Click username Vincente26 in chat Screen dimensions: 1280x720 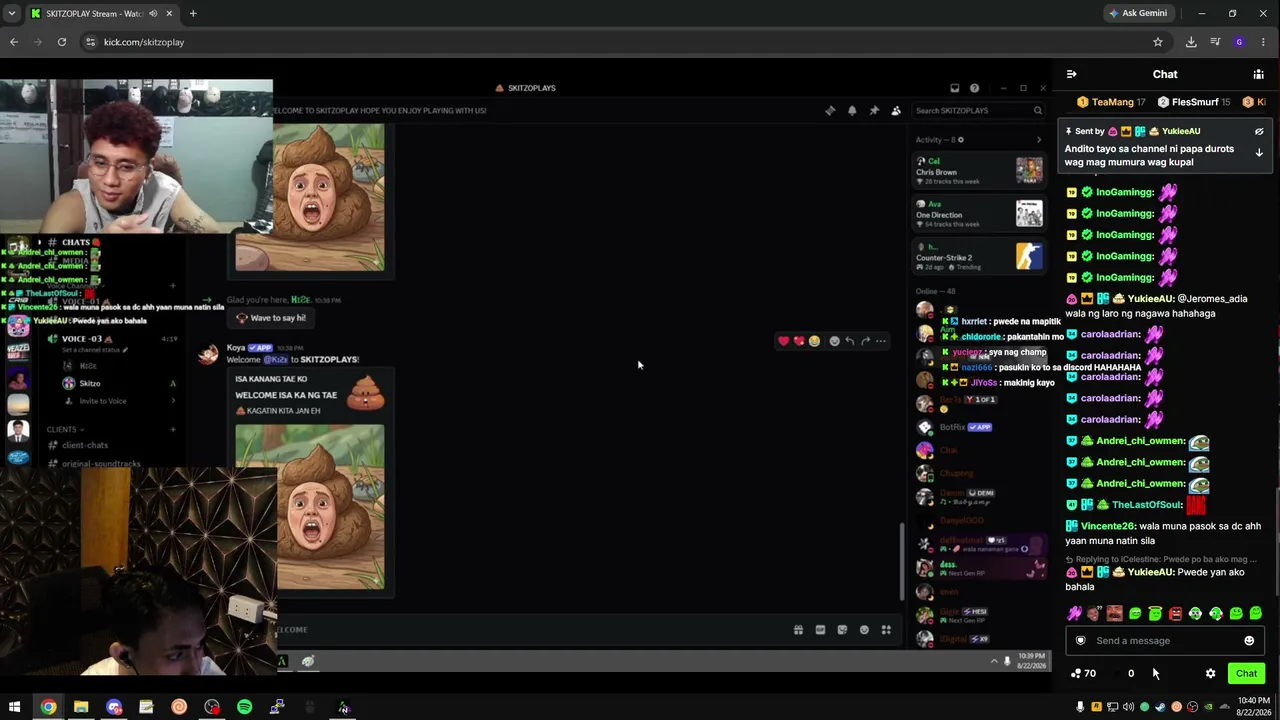[x=1108, y=526]
